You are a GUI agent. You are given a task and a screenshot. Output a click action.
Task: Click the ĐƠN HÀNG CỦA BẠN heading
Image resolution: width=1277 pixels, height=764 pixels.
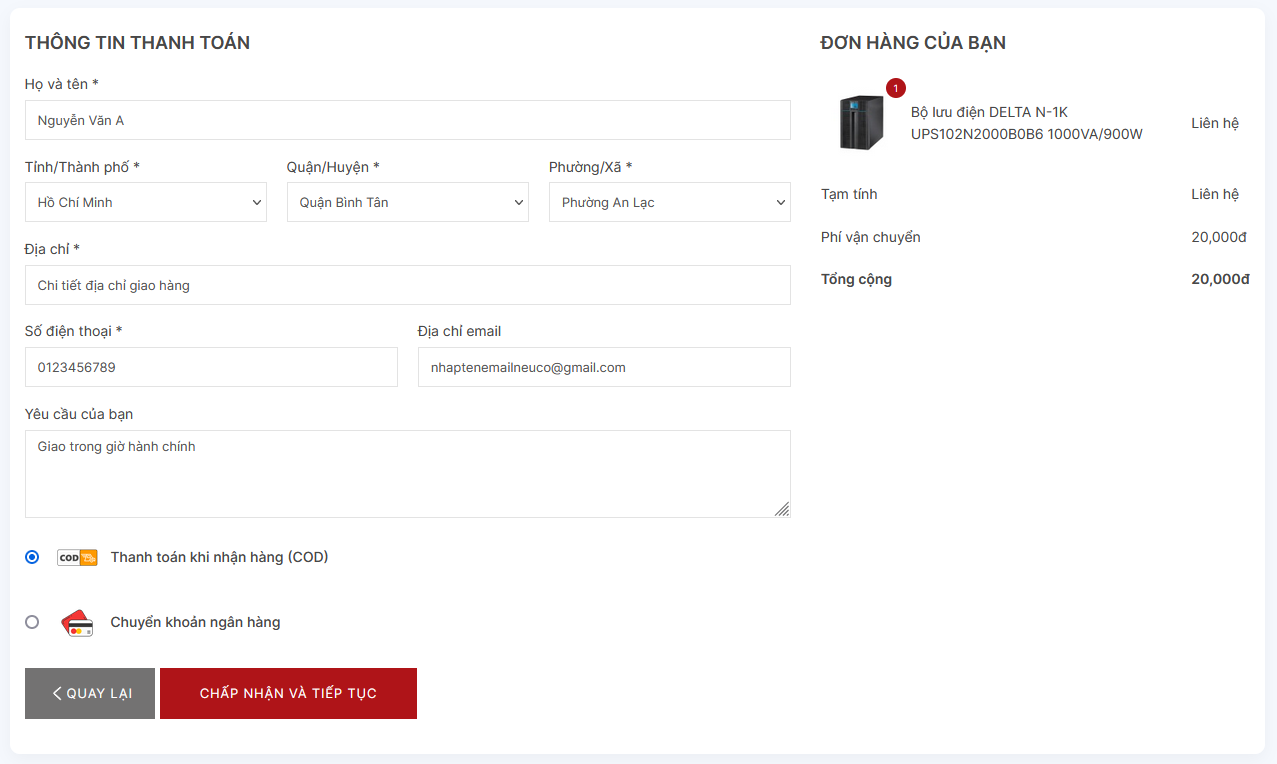pos(913,43)
